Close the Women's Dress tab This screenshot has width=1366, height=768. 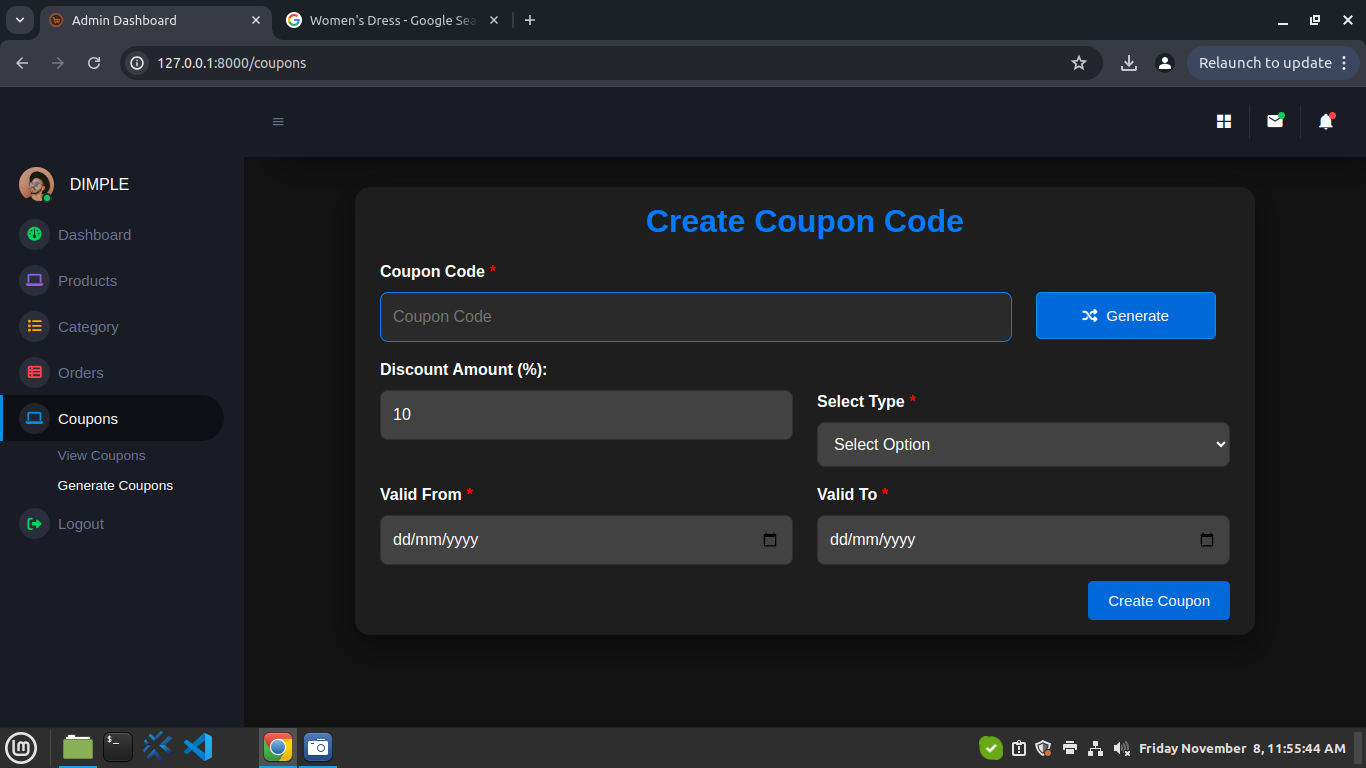tap(493, 20)
